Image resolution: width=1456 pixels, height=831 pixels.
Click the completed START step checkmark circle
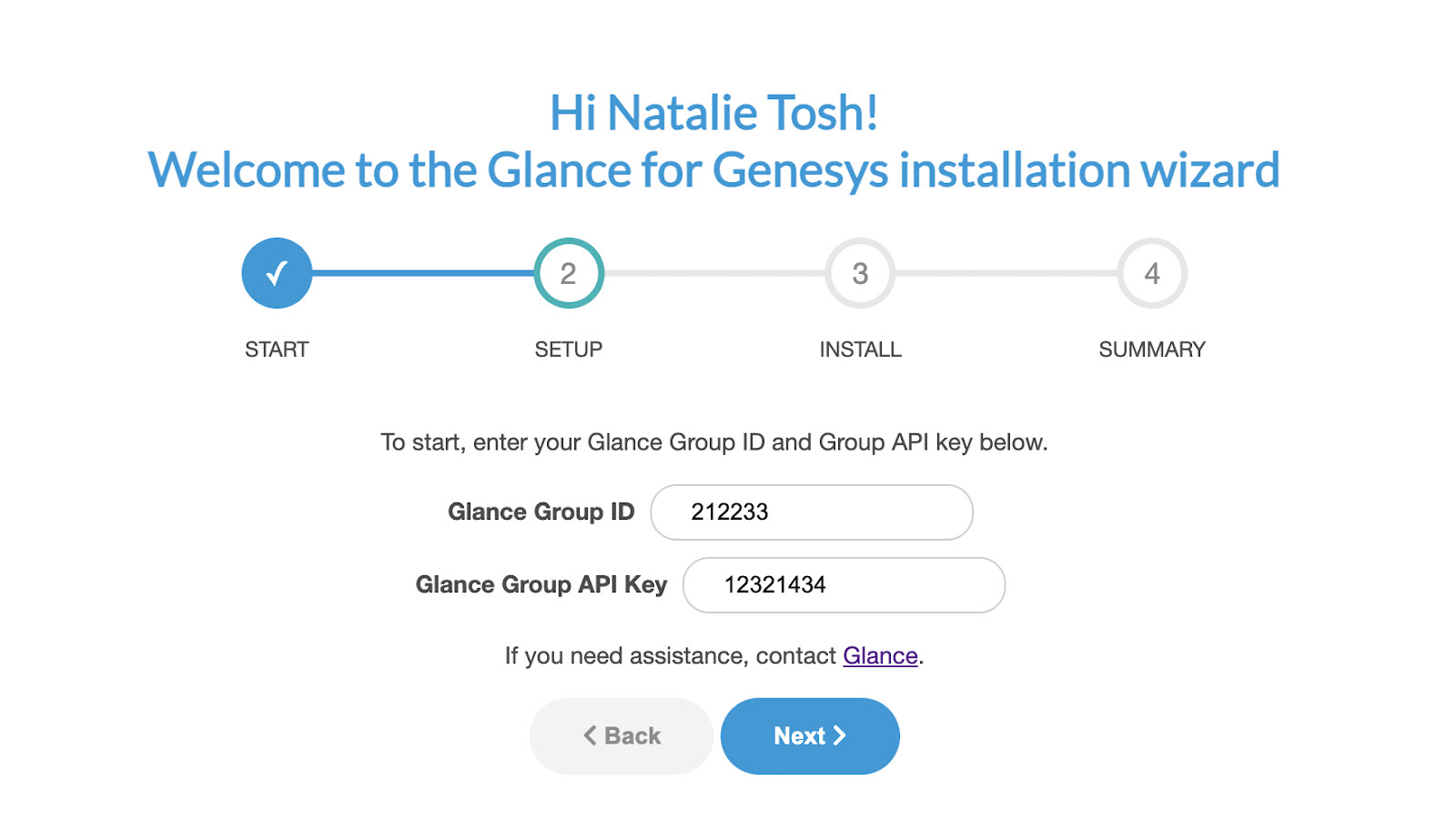(x=277, y=273)
